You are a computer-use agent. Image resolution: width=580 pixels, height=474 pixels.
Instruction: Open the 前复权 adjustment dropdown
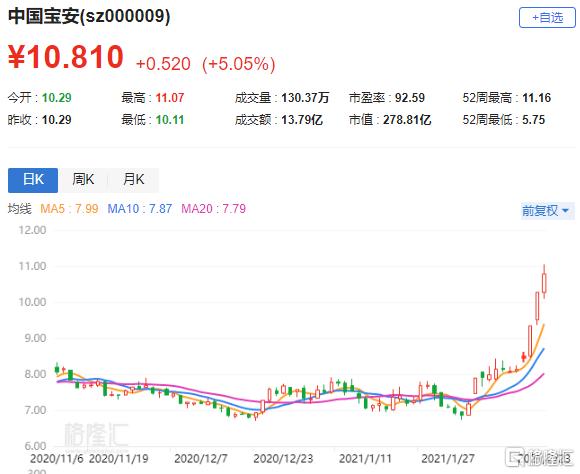coord(547,211)
